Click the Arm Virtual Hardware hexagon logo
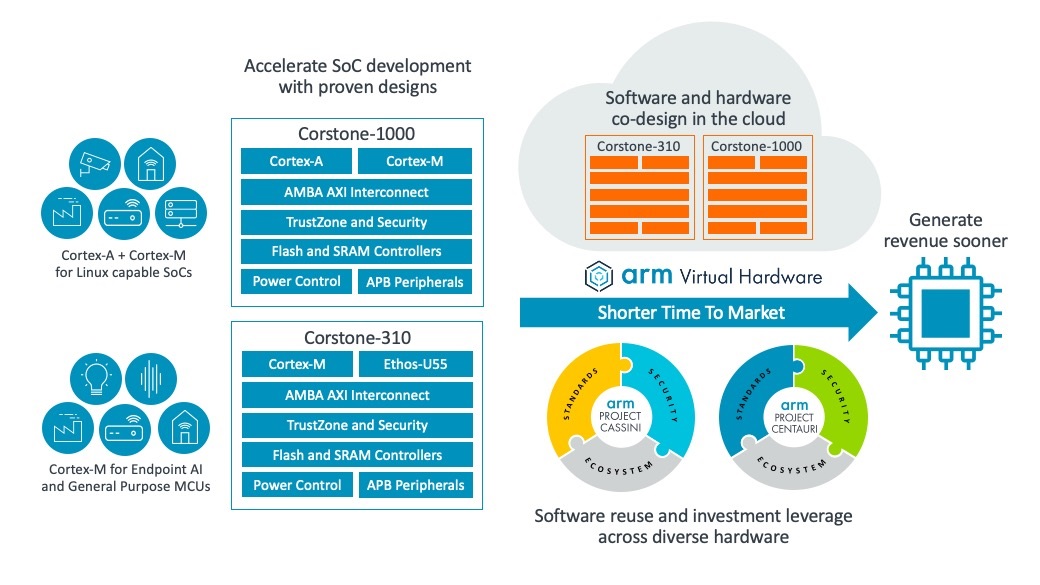Viewport: 1040px width, 585px height. tap(598, 276)
